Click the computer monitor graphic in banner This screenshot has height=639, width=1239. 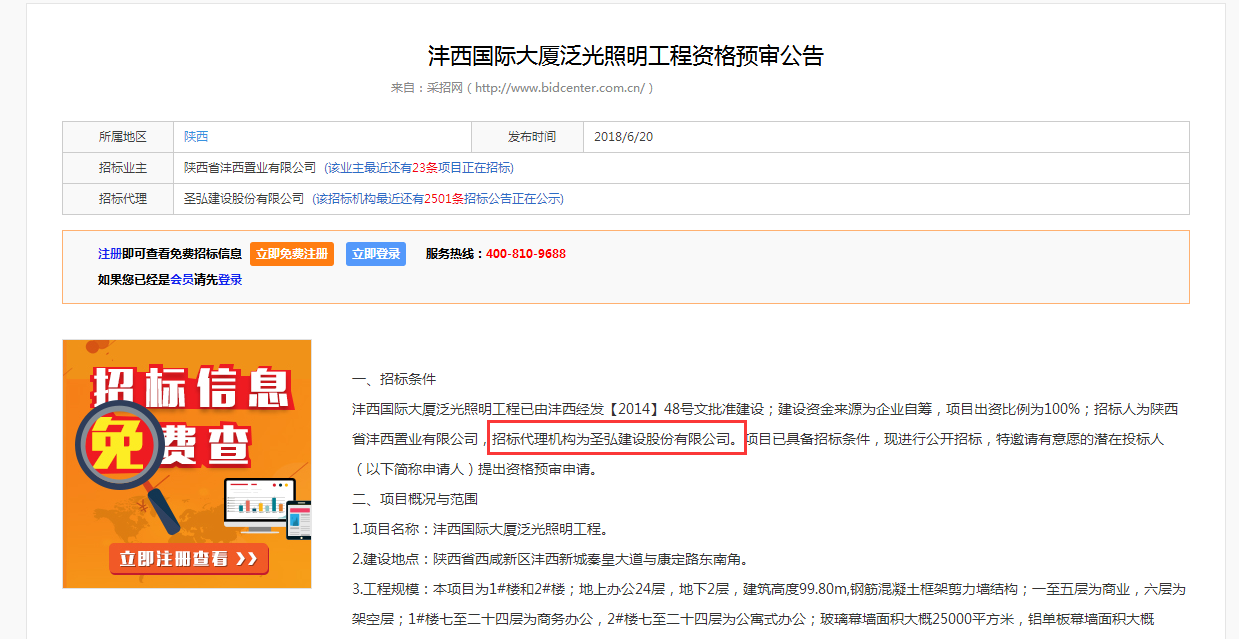coord(252,504)
